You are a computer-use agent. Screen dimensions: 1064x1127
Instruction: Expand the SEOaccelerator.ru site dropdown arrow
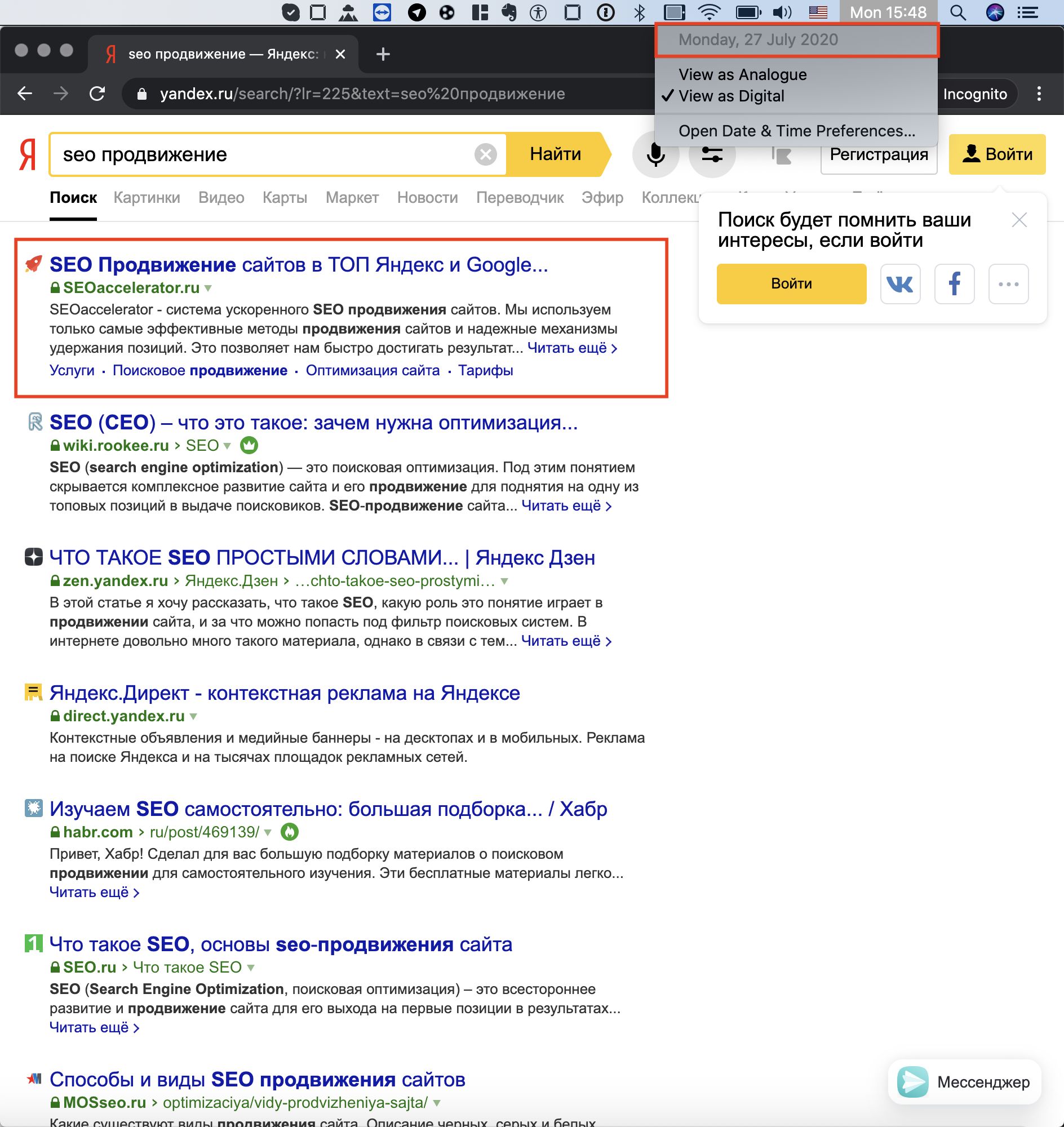click(x=208, y=288)
